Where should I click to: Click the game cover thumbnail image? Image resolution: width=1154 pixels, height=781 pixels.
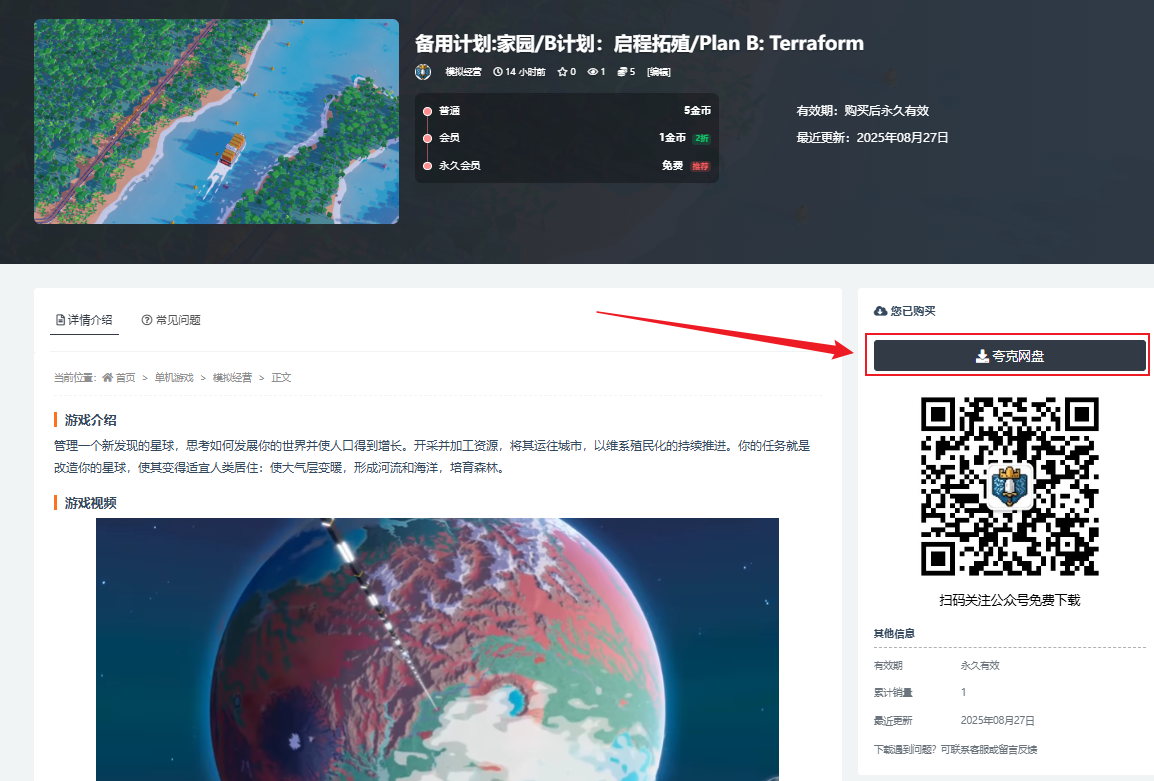(216, 121)
